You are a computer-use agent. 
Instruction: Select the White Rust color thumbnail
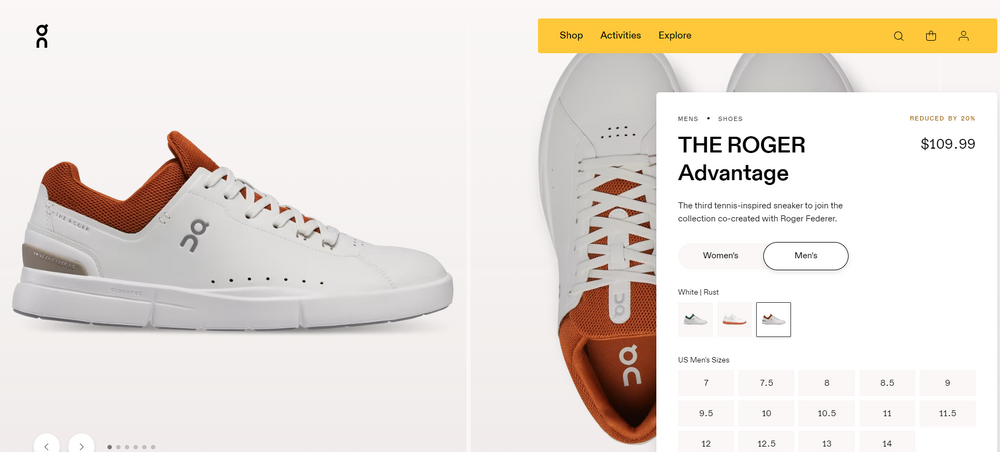(773, 320)
